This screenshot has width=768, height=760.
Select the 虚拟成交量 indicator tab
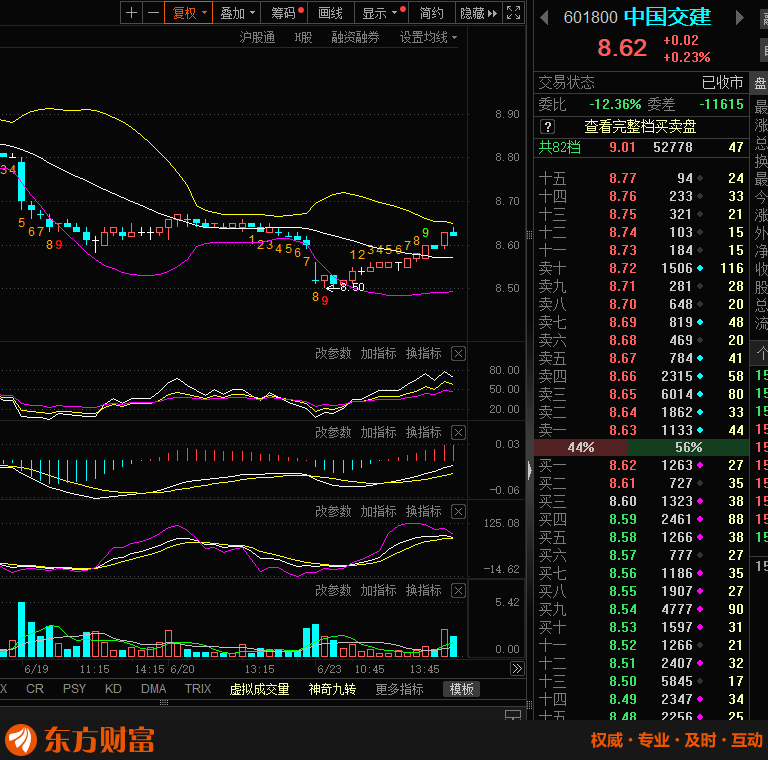(260, 689)
